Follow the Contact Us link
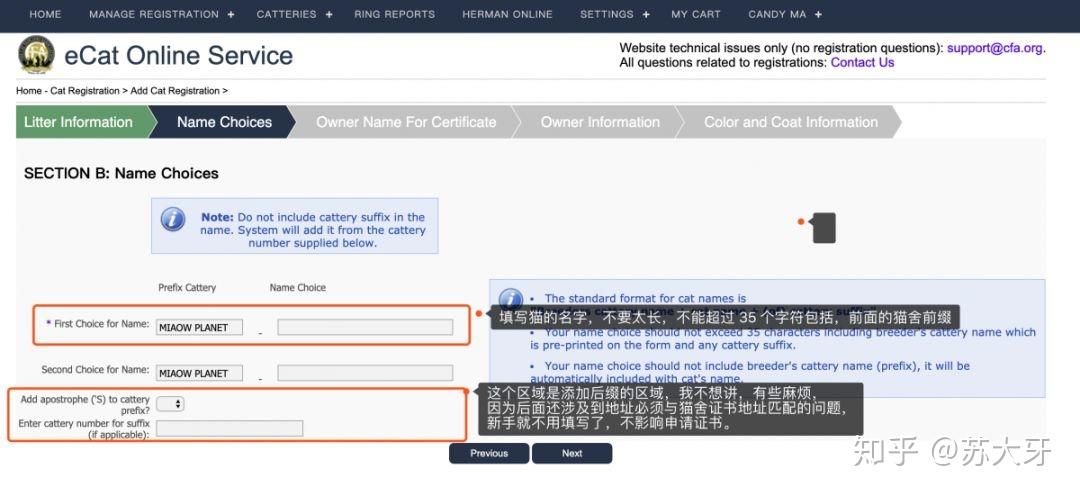This screenshot has height=496, width=1080. 862,63
